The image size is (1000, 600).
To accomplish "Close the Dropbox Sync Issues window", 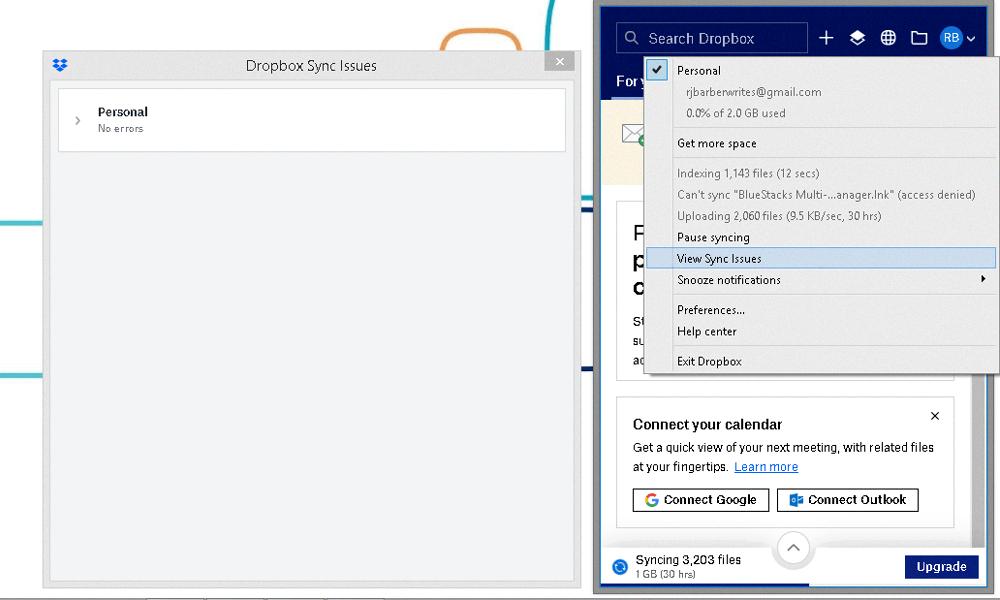I will pos(560,61).
